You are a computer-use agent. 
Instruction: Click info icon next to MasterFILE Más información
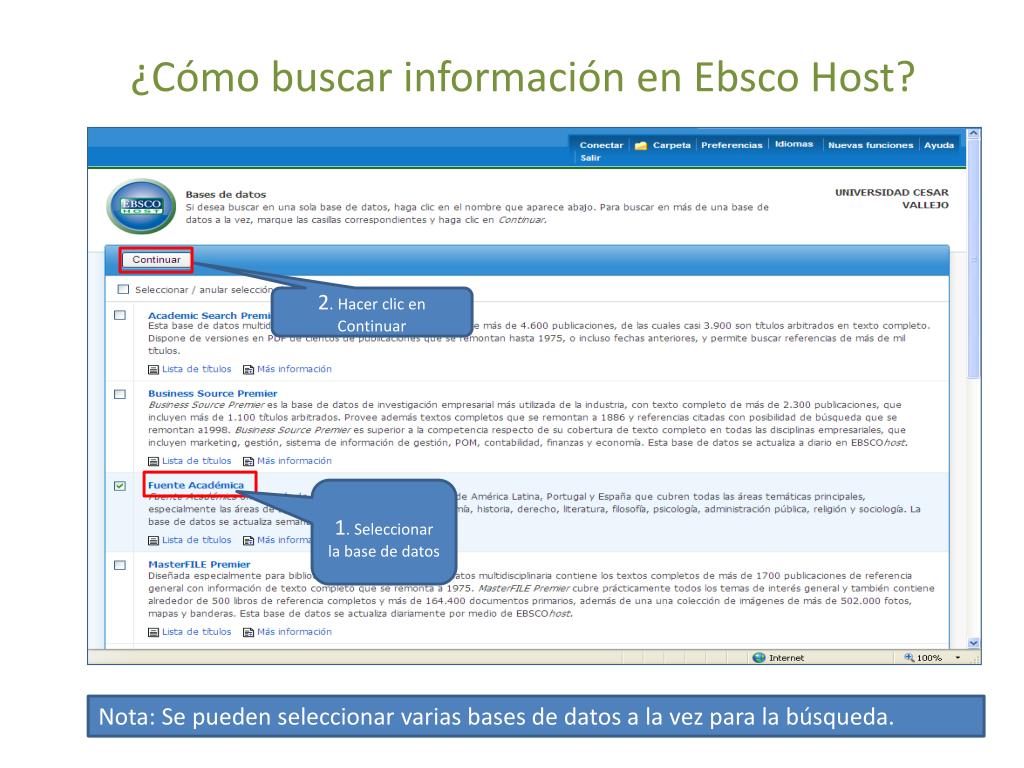248,632
